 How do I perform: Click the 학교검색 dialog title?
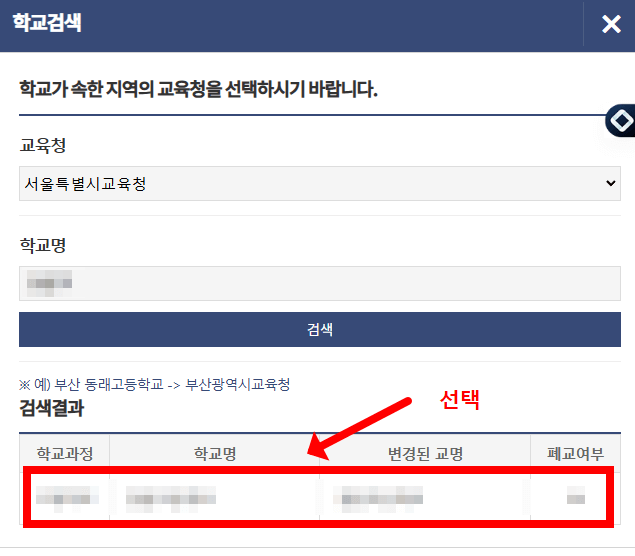pyautogui.click(x=47, y=24)
